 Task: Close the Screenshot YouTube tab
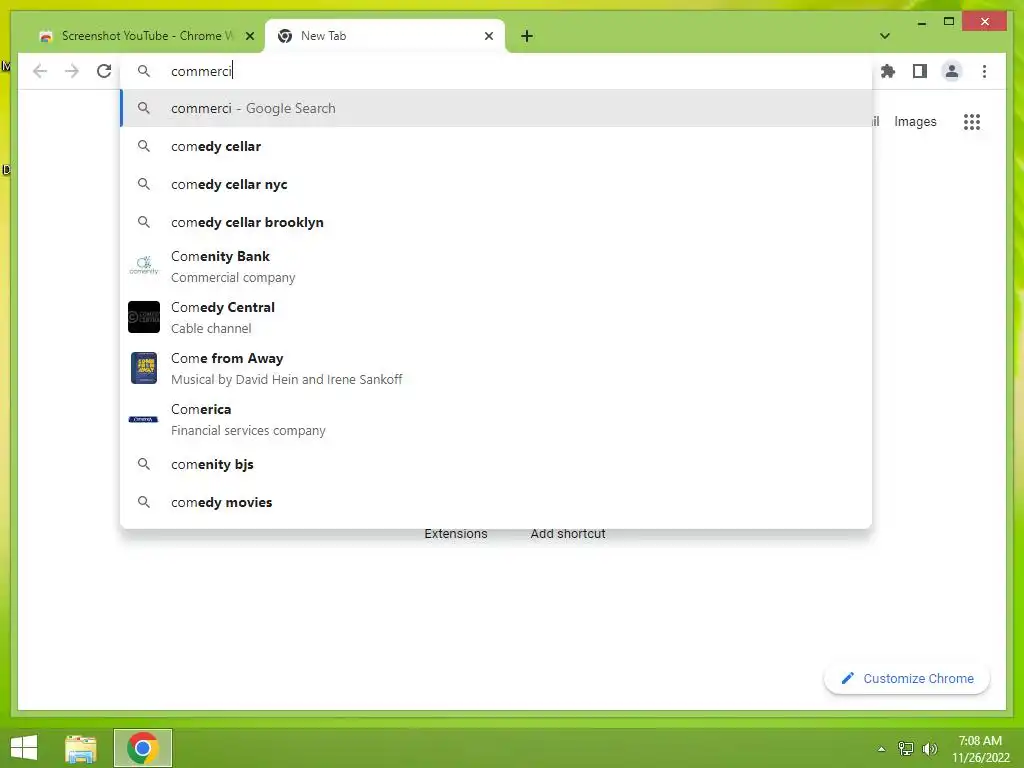pos(249,36)
